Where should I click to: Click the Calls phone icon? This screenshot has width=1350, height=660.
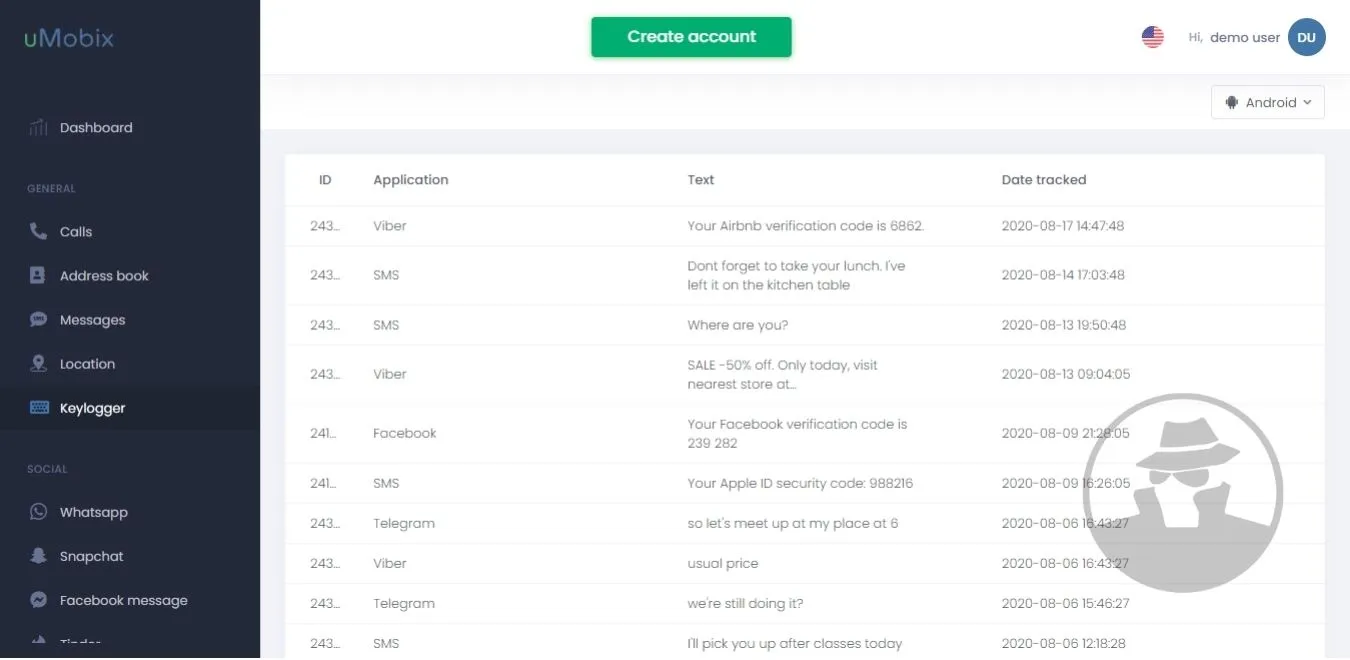click(38, 231)
